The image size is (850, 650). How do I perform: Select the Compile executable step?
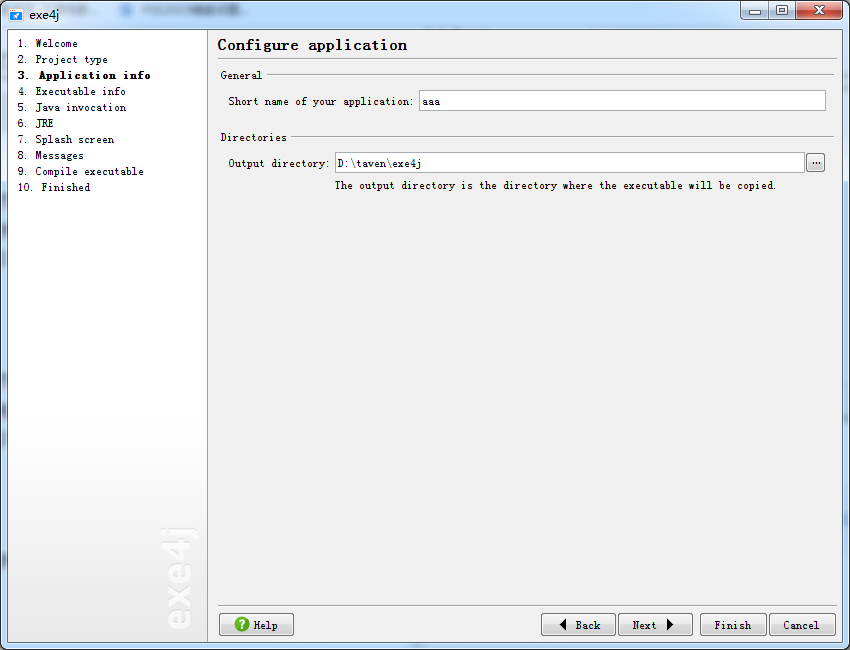pos(89,171)
